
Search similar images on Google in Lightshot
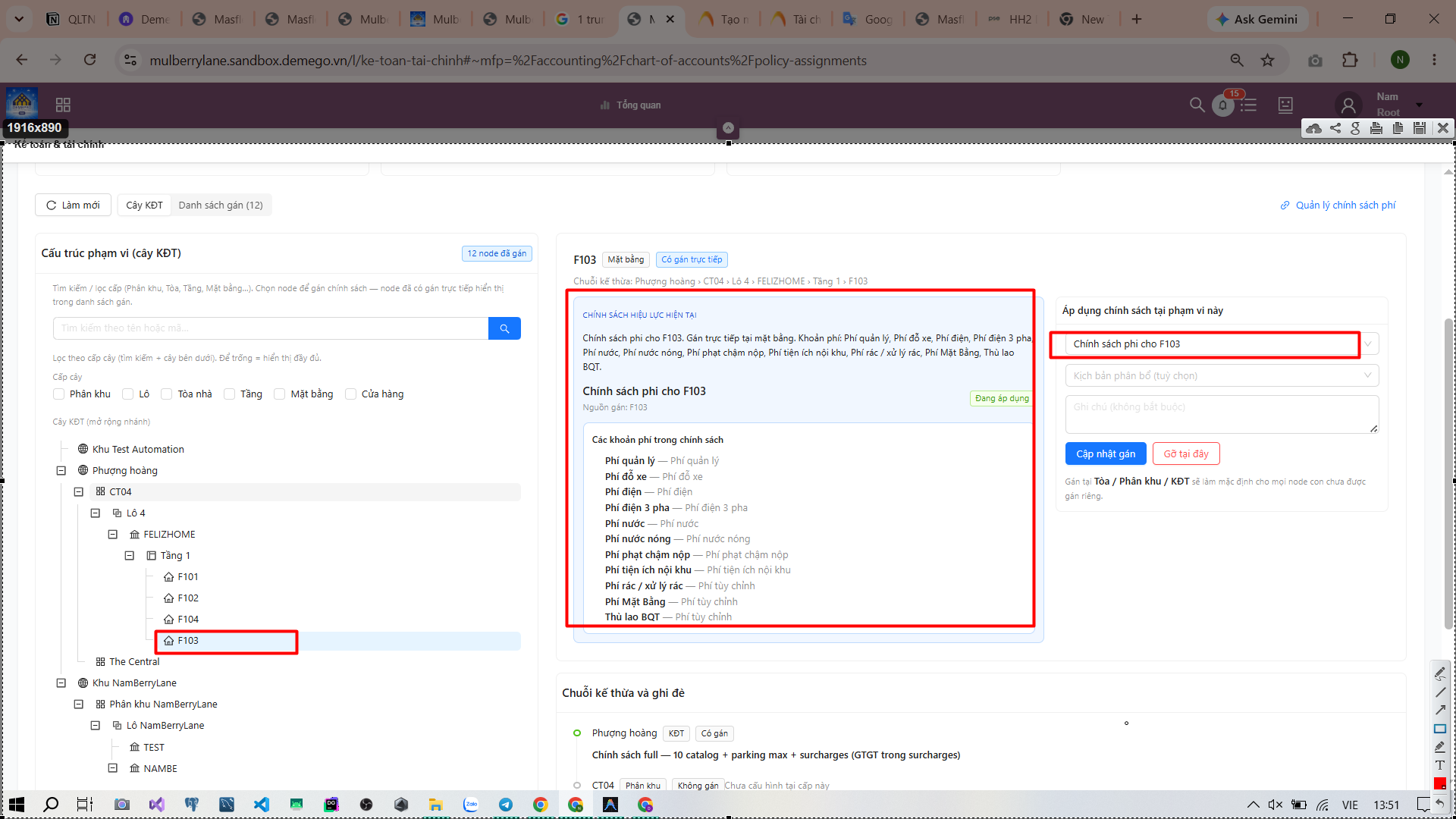pos(1356,128)
